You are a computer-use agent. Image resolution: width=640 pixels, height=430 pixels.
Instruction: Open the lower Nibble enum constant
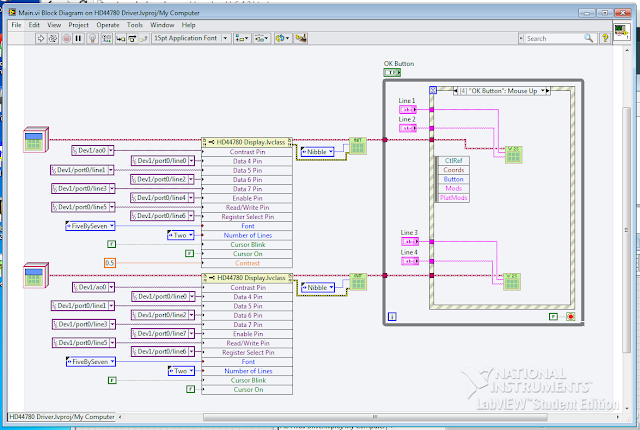[318, 288]
